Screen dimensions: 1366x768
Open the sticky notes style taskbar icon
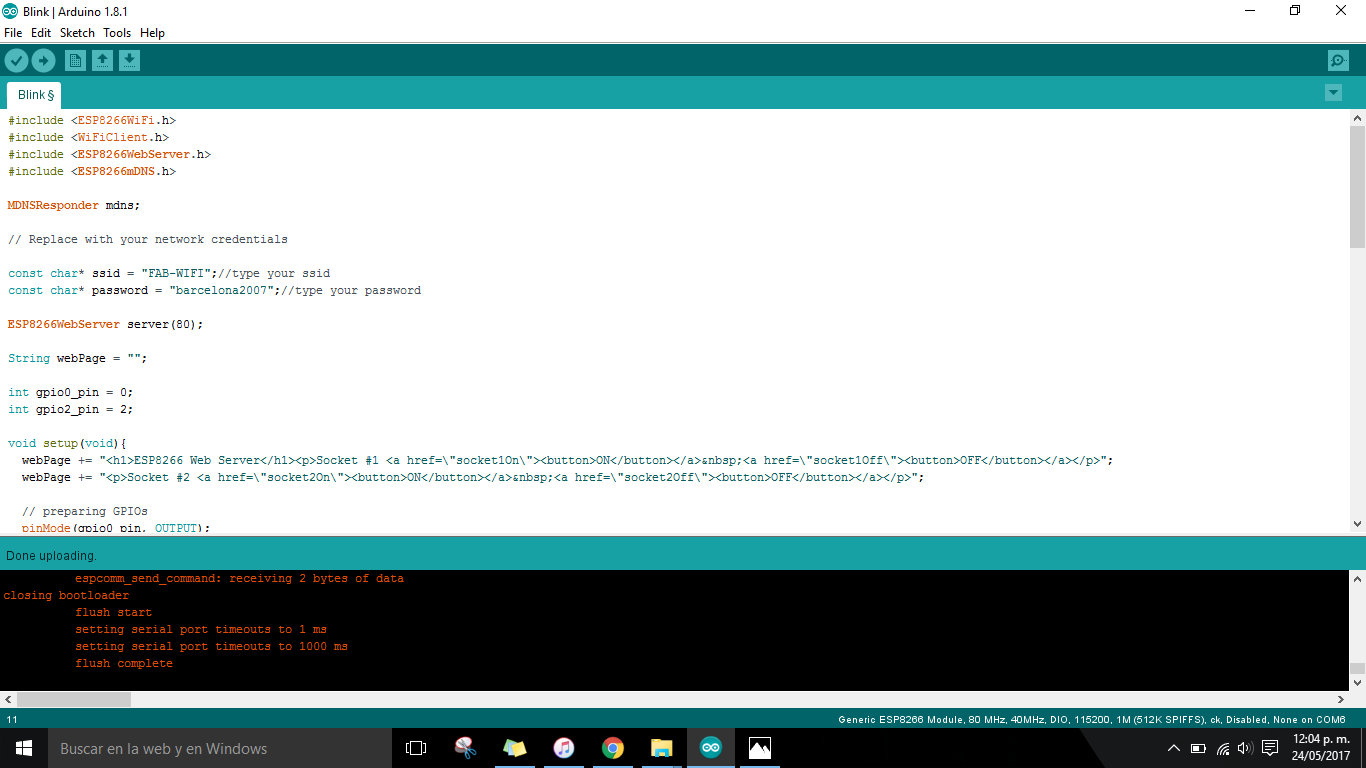pos(514,748)
